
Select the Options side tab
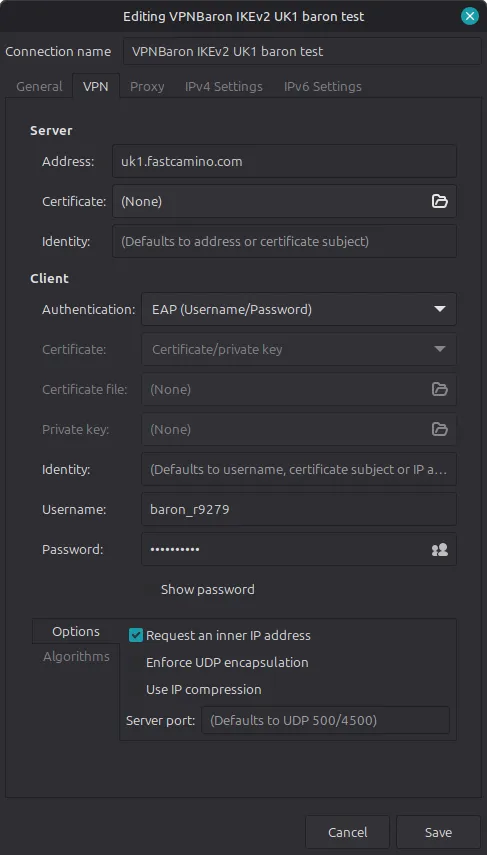point(76,631)
